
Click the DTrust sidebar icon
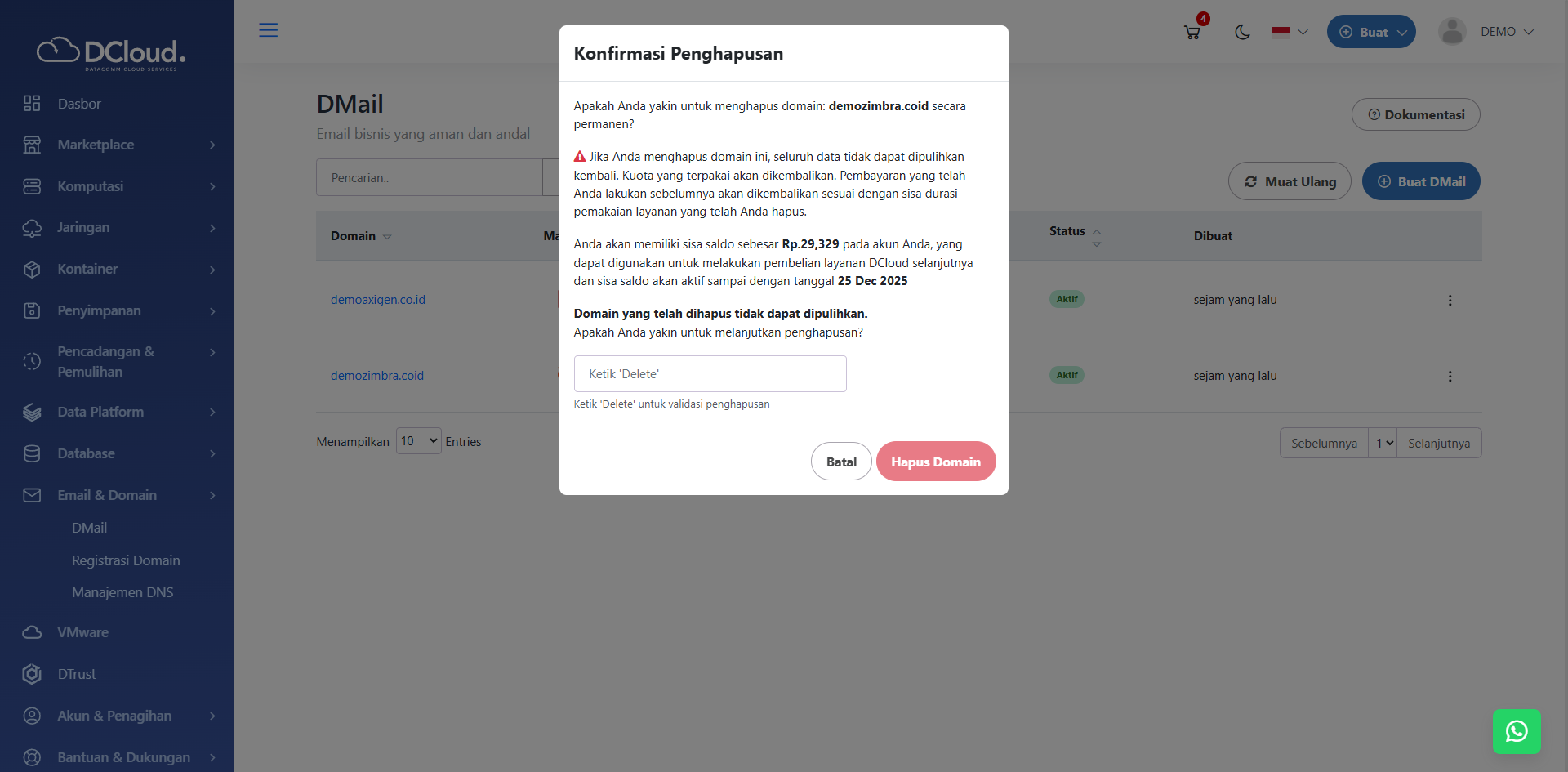[x=32, y=674]
